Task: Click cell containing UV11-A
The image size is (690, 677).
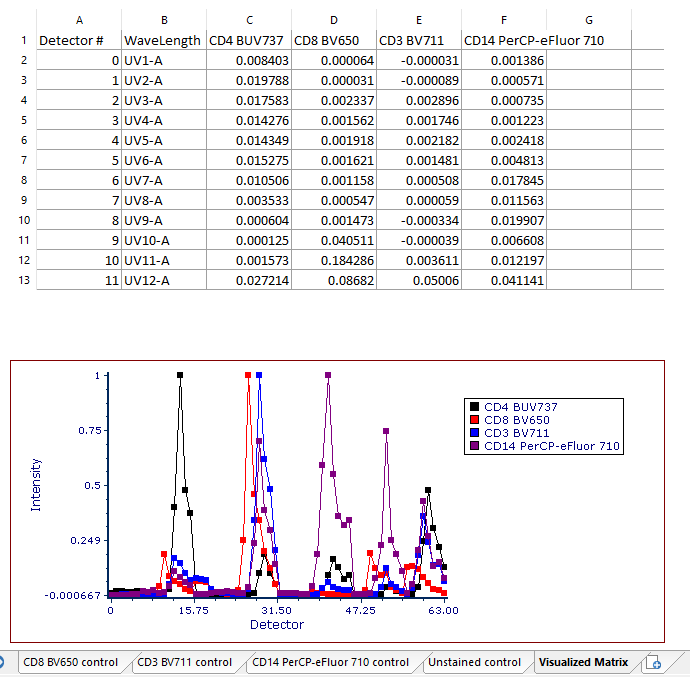Action: click(x=163, y=260)
